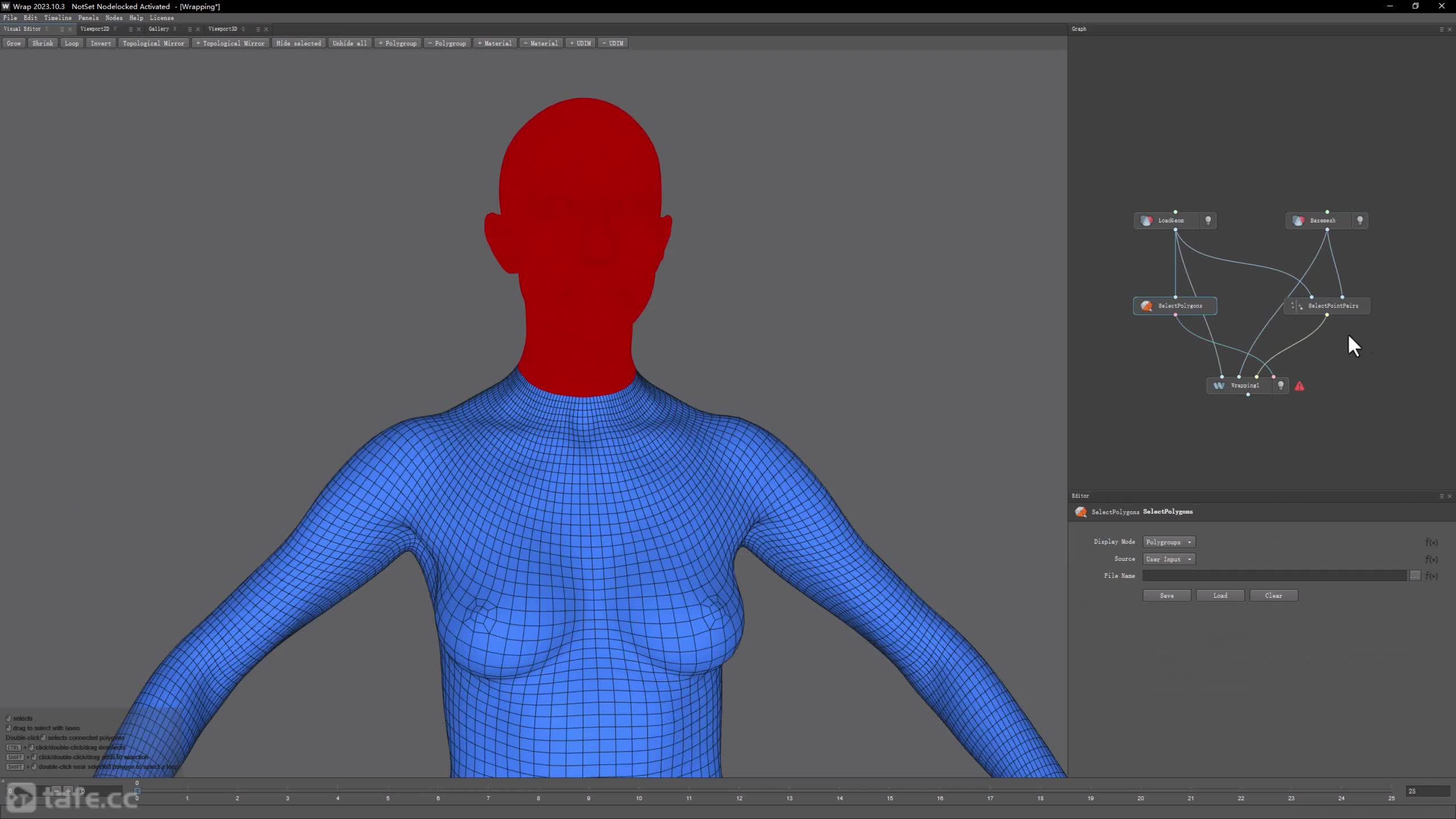Click the Clear button in Editor
The height and width of the screenshot is (819, 1456).
(1274, 595)
